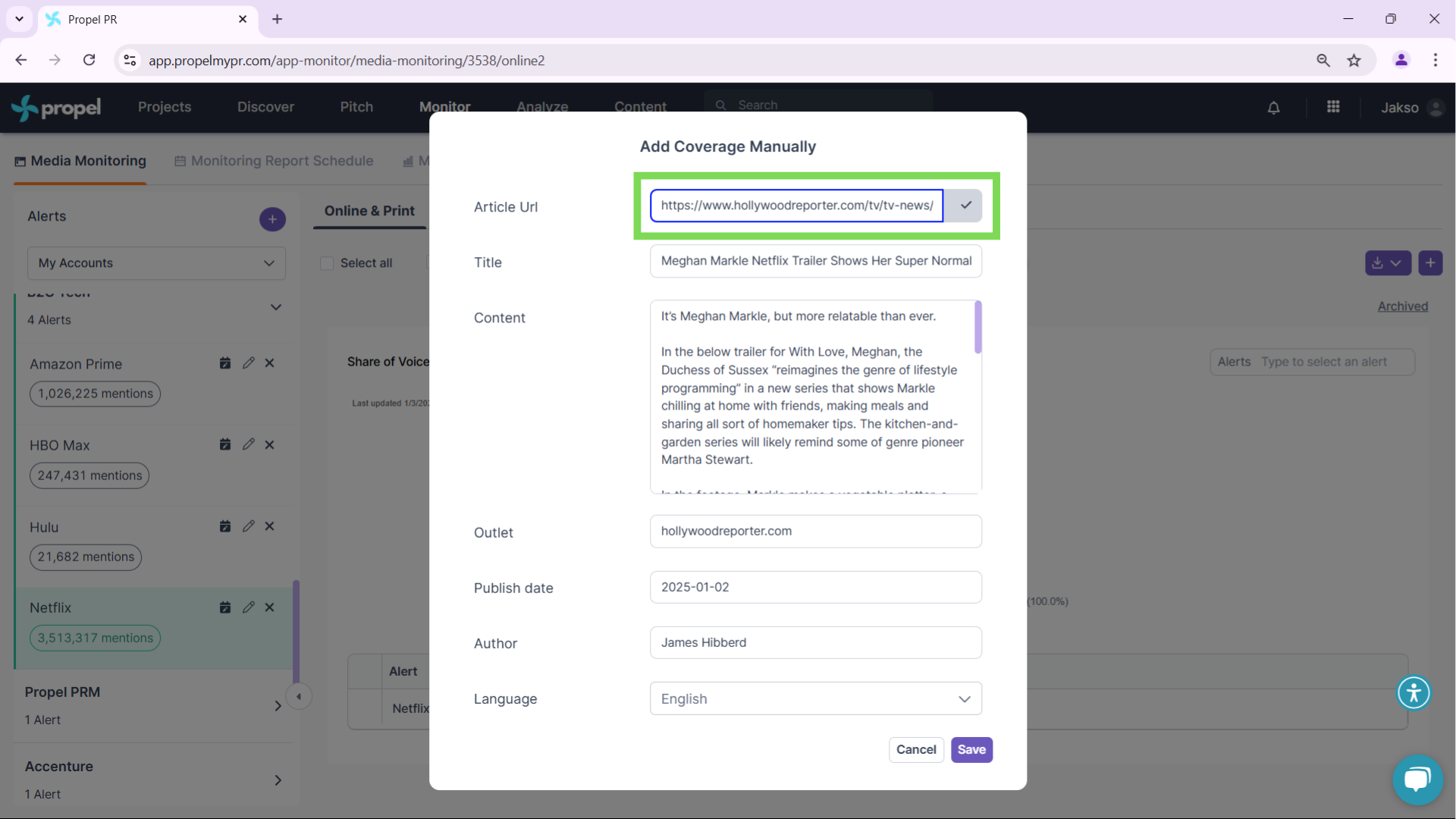Open the apps grid icon
The image size is (1456, 819).
tap(1333, 107)
